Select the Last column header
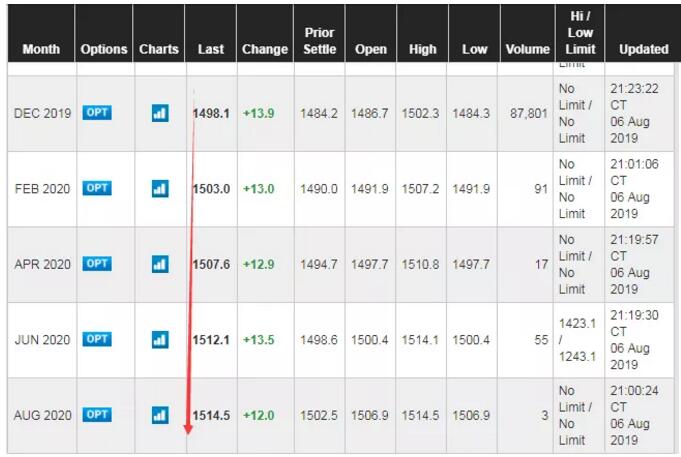 pos(211,49)
